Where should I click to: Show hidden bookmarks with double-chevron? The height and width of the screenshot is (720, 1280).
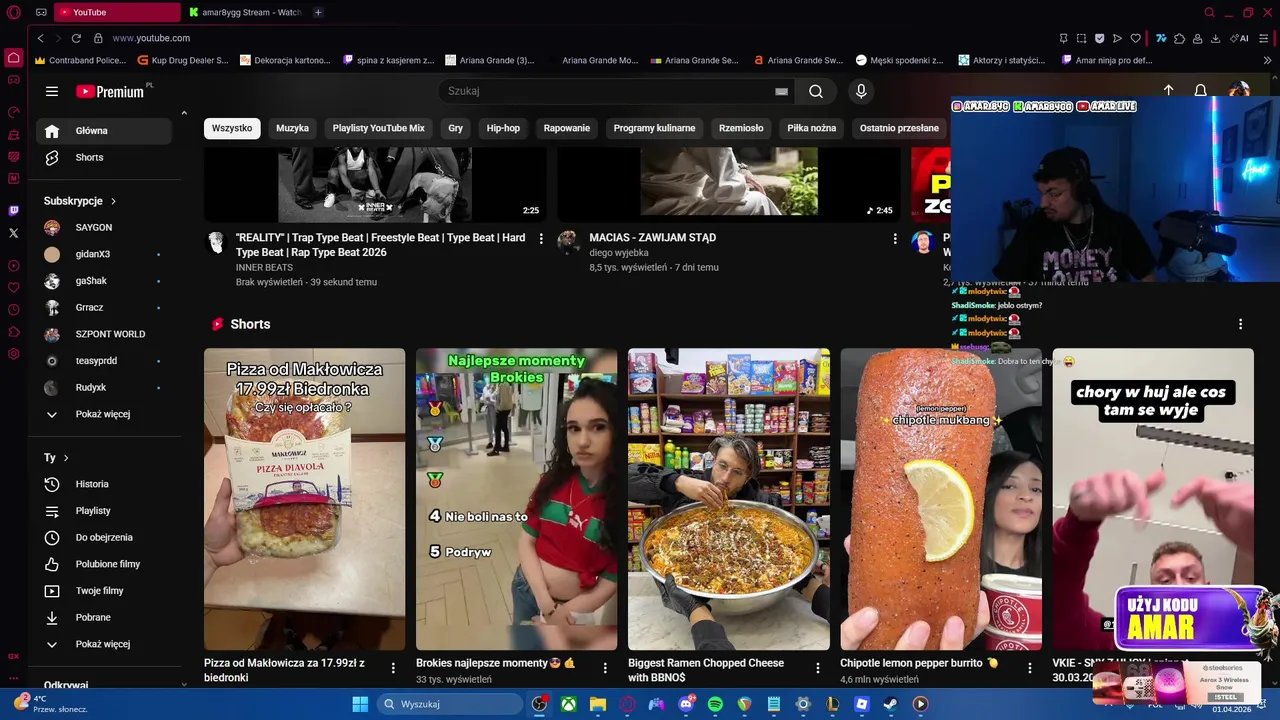tap(1267, 60)
